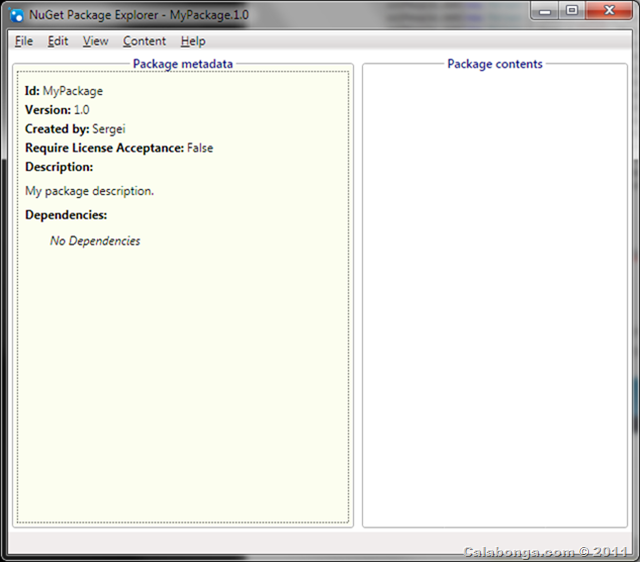Select the Id value MyPackage
640x562 pixels.
pos(73,91)
